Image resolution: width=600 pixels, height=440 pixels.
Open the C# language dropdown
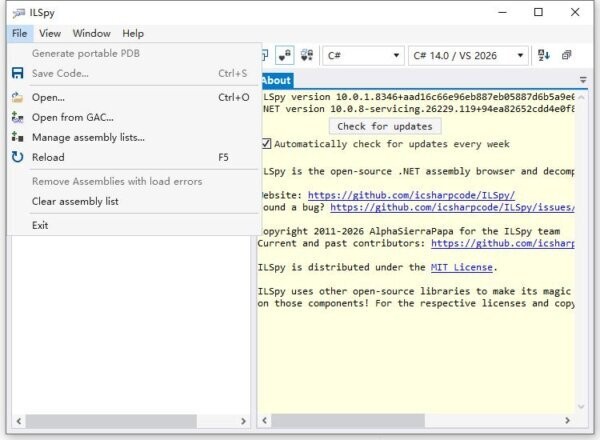[363, 56]
